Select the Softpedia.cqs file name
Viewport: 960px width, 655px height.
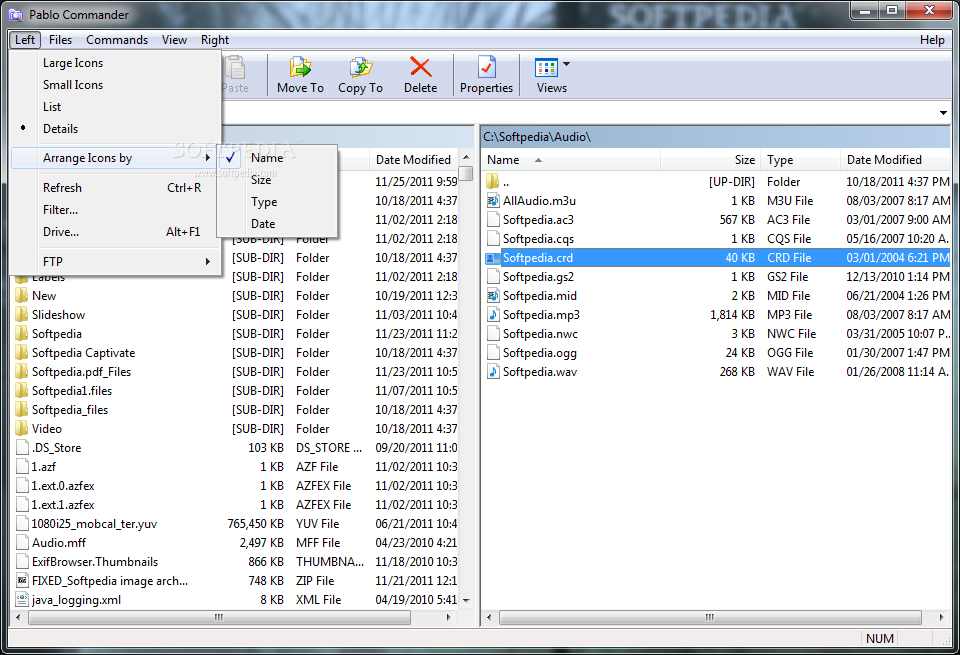[538, 239]
